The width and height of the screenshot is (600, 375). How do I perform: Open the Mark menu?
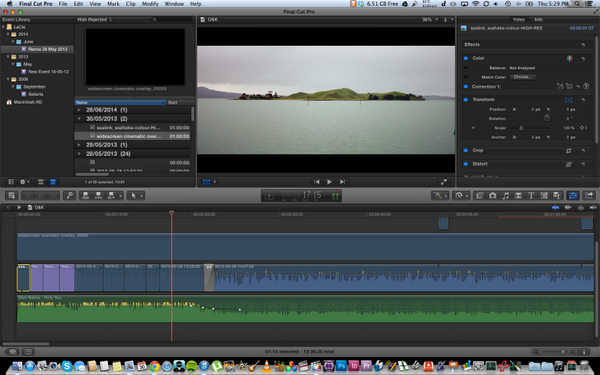click(113, 4)
